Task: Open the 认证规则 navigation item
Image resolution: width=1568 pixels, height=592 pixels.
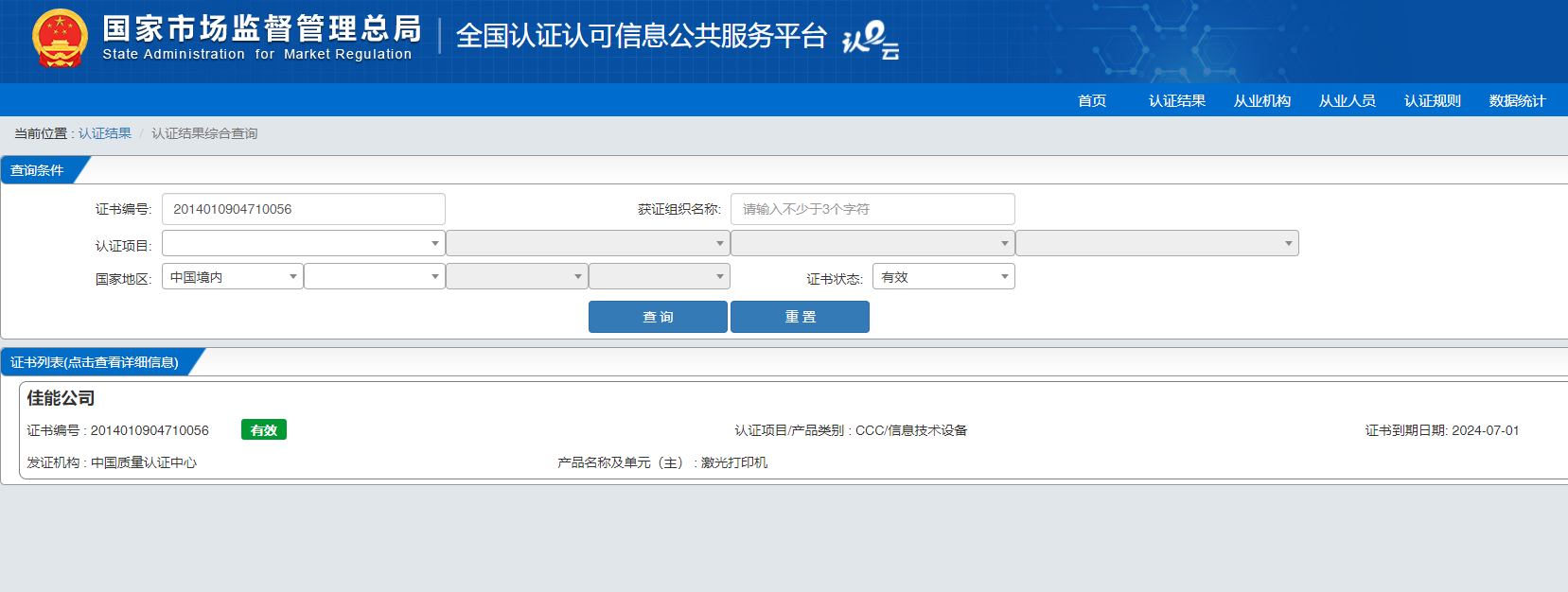Action: point(1433,100)
